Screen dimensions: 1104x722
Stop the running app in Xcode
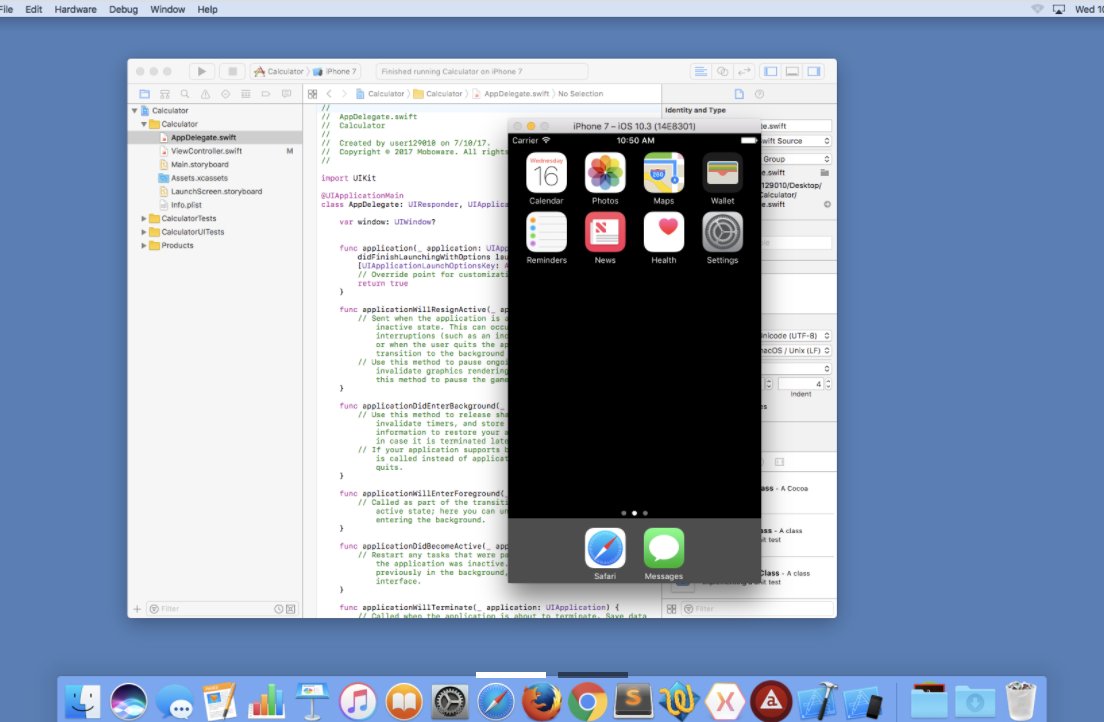(232, 71)
